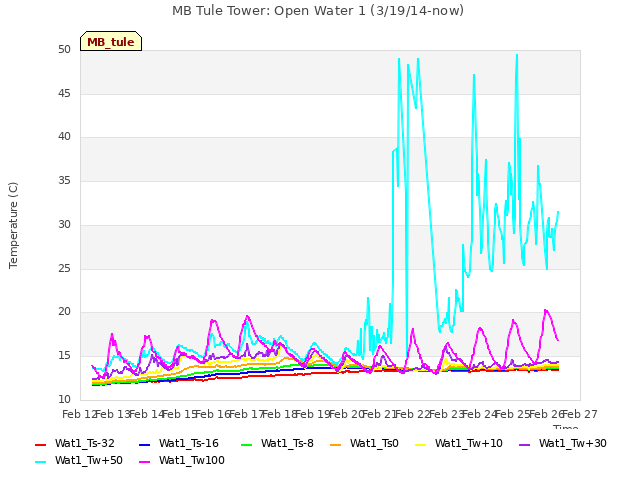Click the Feb 13 x-axis label
640x480 pixels.
113,415
